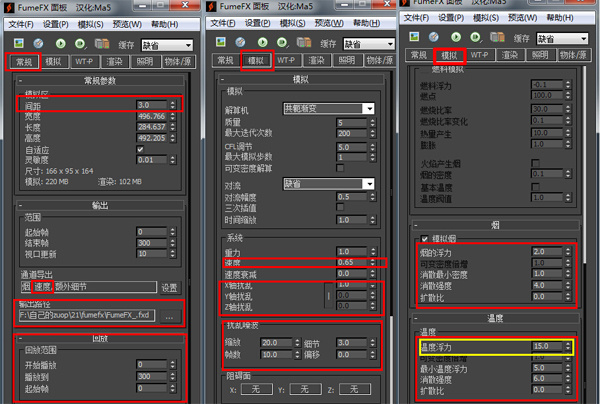Click the FumeFX flame logo in middle title bar
Screen dimensions: 600x404
(212, 7)
